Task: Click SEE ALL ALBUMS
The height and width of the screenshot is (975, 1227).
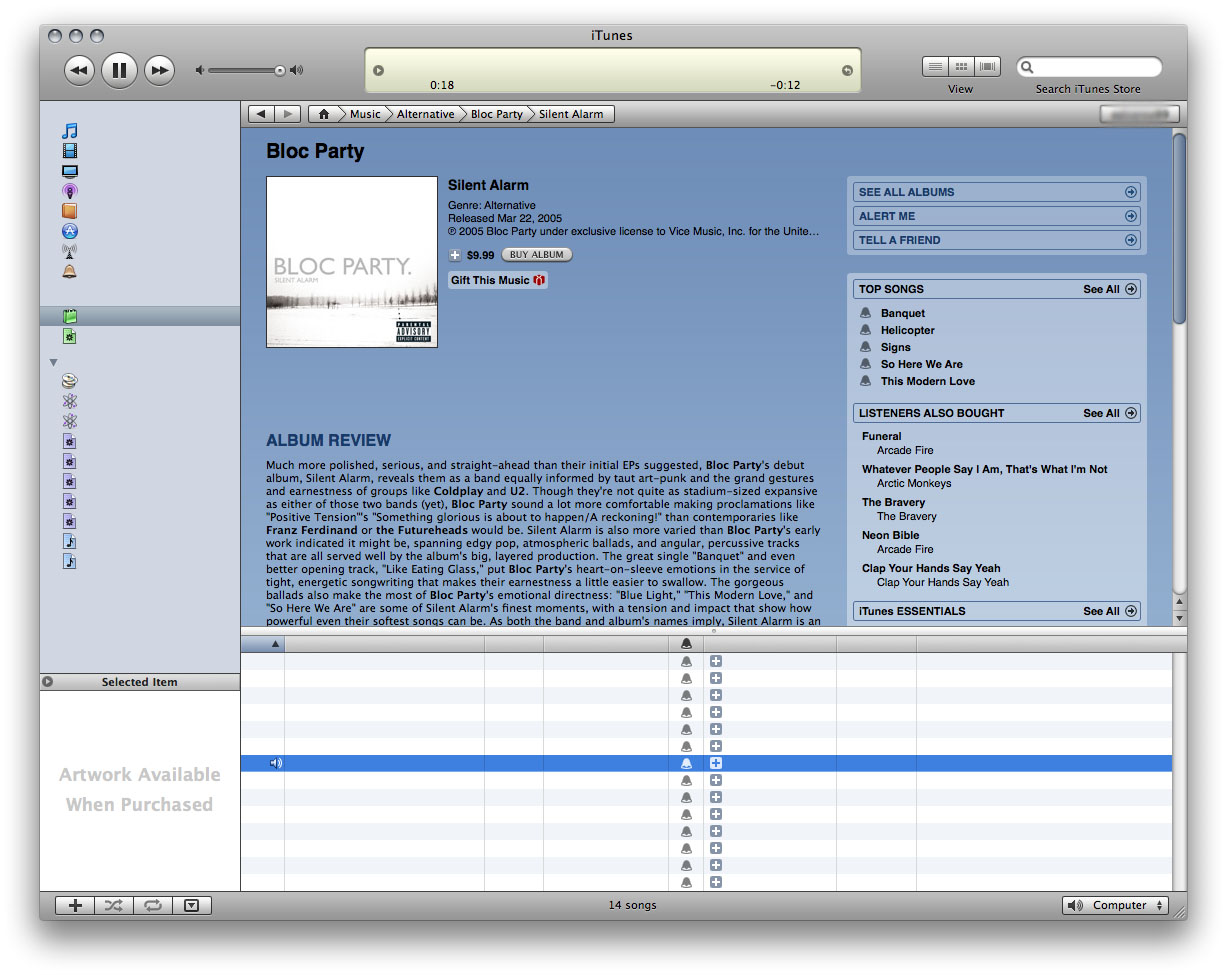Action: pos(998,192)
